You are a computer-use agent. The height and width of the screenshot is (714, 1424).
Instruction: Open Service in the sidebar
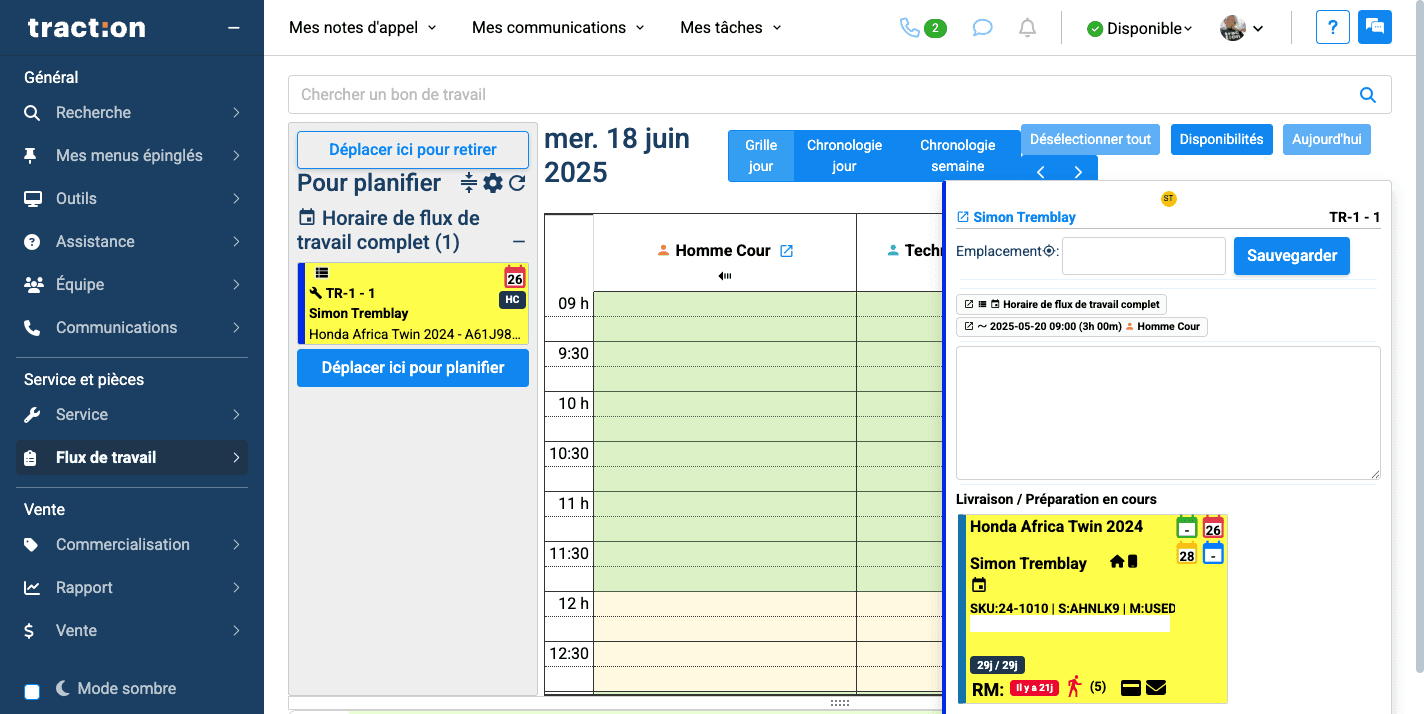[132, 415]
